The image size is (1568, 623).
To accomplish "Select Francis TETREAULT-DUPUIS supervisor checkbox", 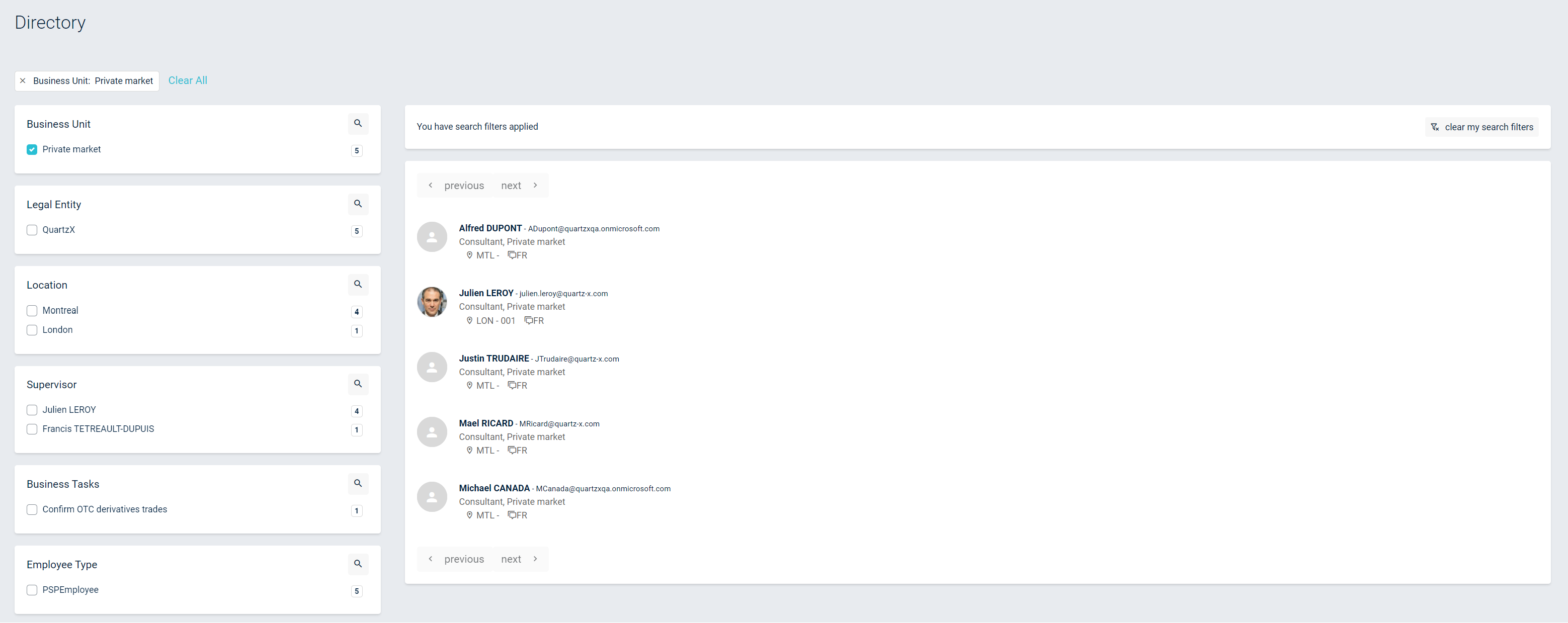I will pos(32,429).
